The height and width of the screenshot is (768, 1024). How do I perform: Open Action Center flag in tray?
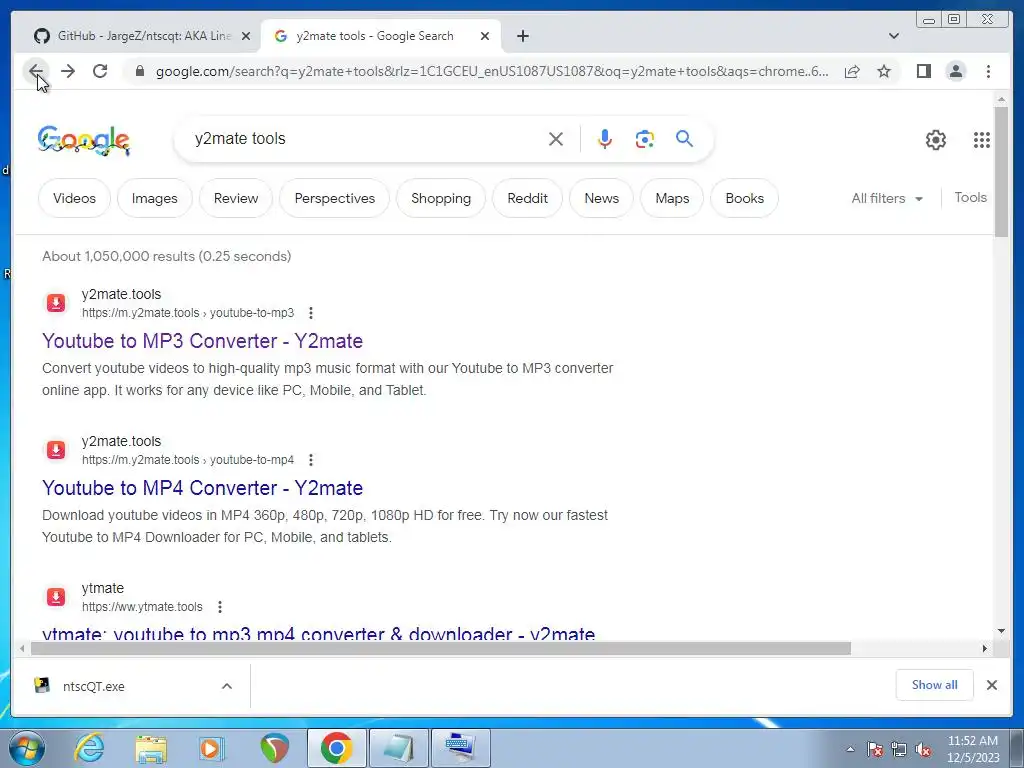(874, 750)
